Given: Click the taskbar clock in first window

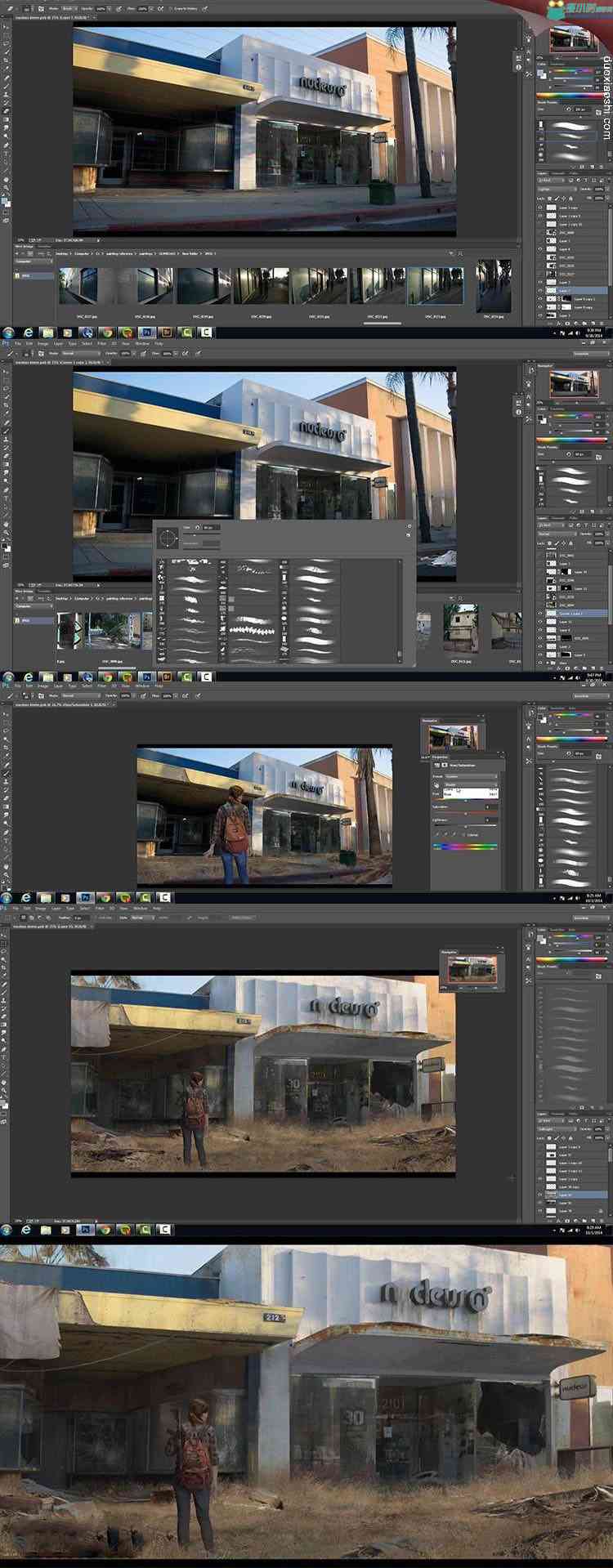Looking at the screenshot, I should (593, 333).
